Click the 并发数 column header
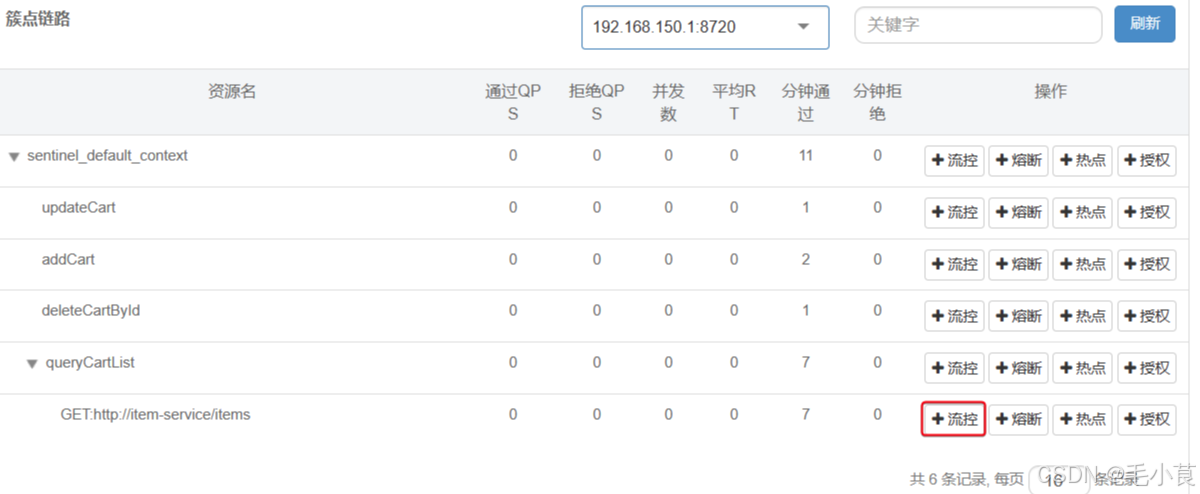 pos(669,102)
